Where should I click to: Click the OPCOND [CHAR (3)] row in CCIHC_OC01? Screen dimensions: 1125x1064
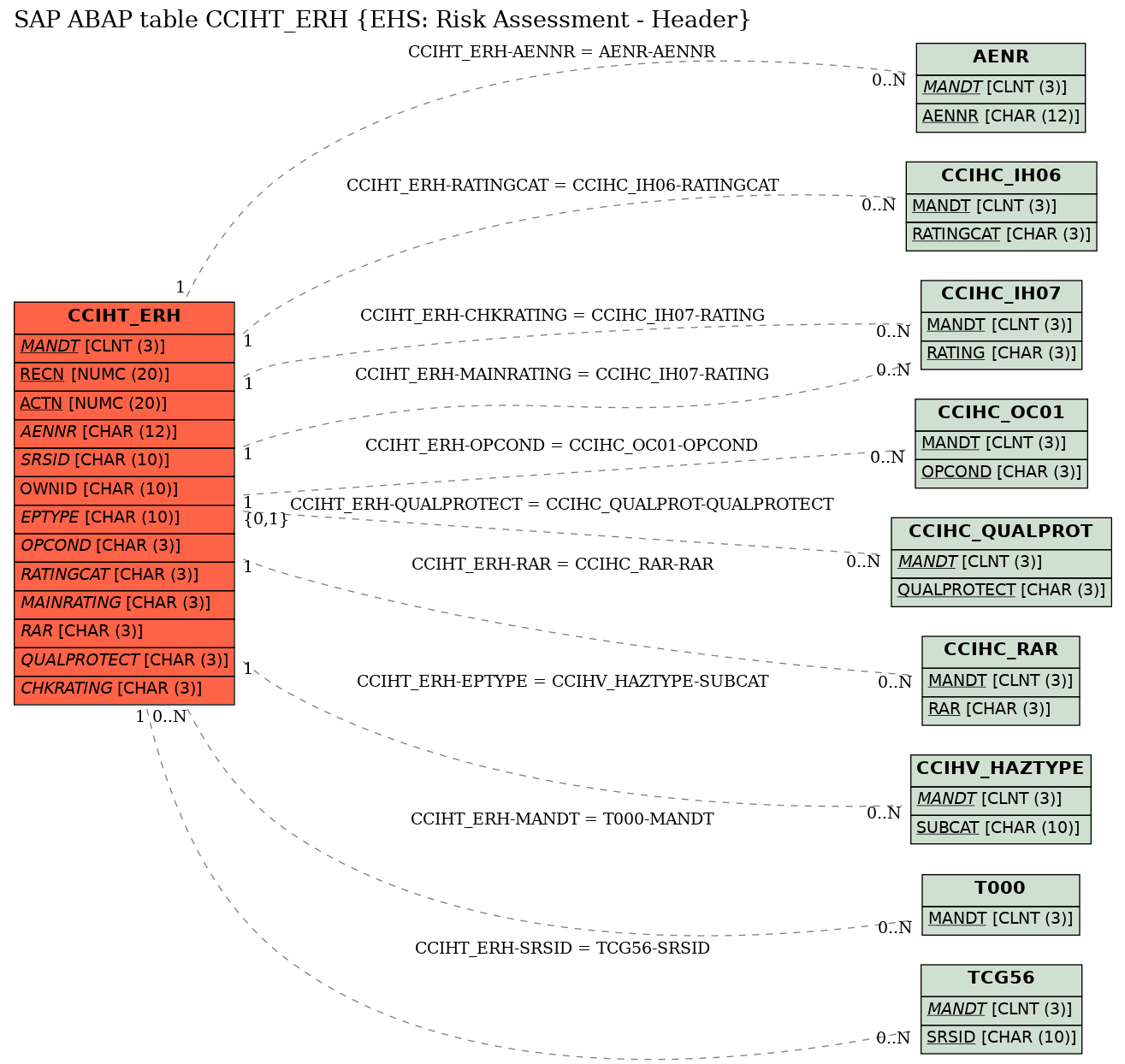point(1001,472)
